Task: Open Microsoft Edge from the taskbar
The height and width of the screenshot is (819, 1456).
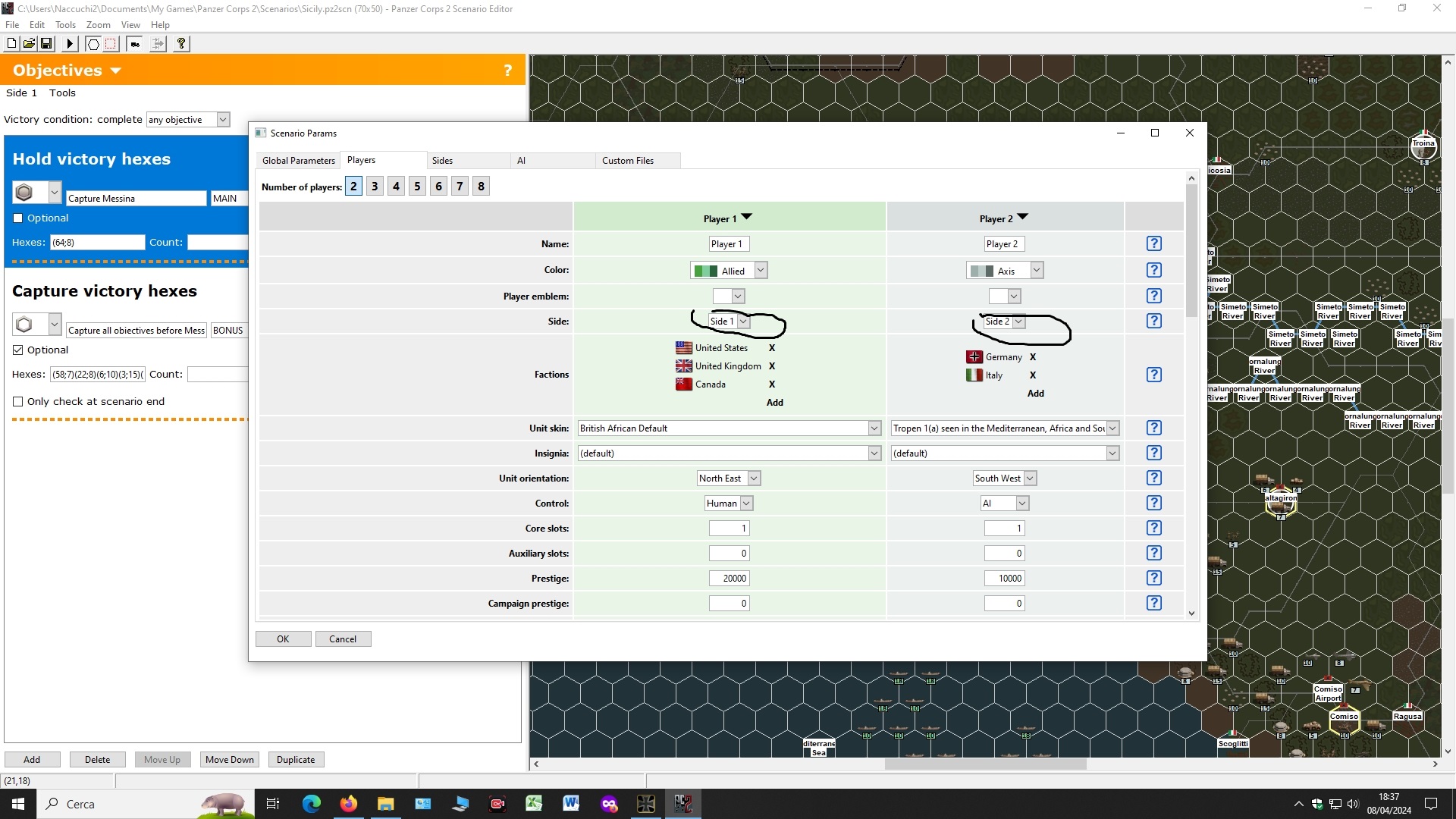Action: (312, 804)
